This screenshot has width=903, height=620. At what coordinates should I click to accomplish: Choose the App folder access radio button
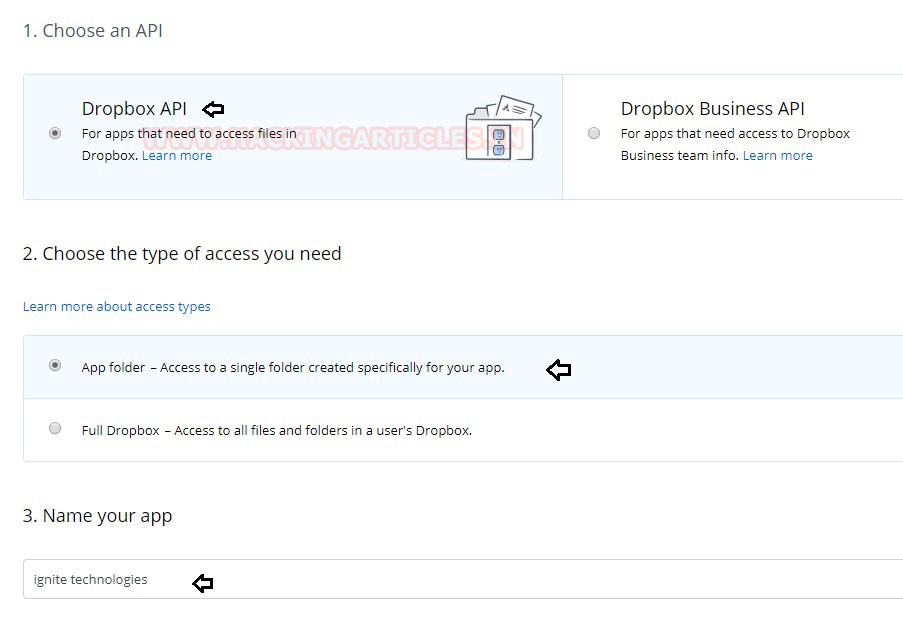[55, 366]
